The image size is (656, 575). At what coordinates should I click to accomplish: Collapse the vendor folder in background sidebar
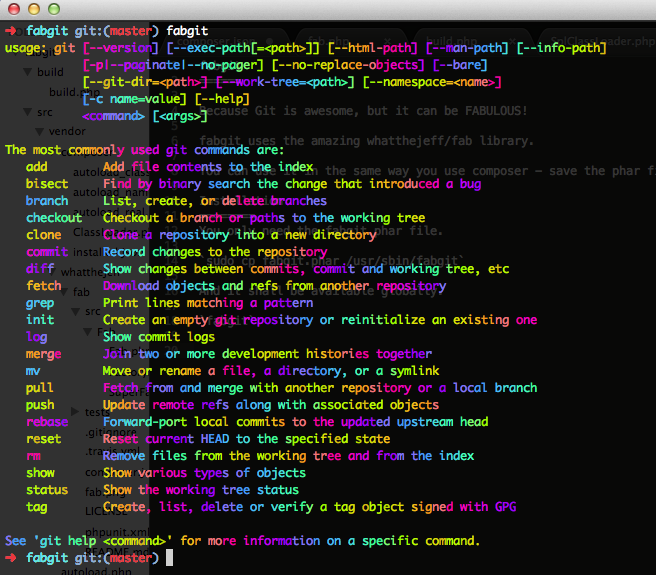(x=40, y=131)
